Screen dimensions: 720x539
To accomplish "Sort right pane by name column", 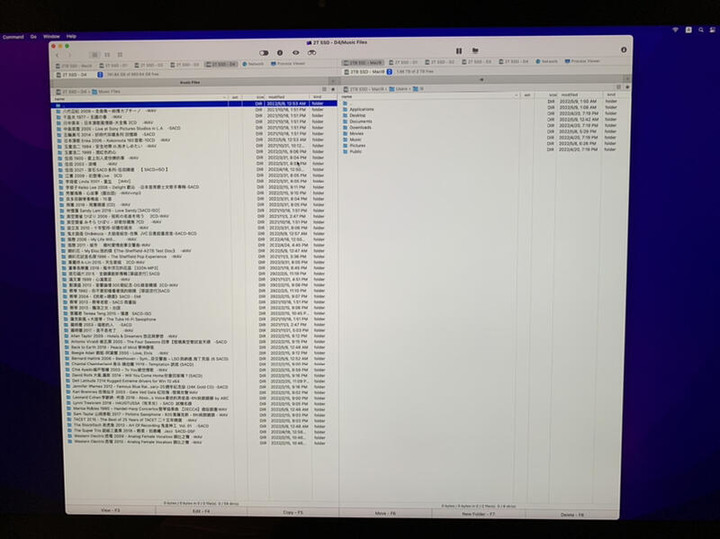I will point(430,96).
